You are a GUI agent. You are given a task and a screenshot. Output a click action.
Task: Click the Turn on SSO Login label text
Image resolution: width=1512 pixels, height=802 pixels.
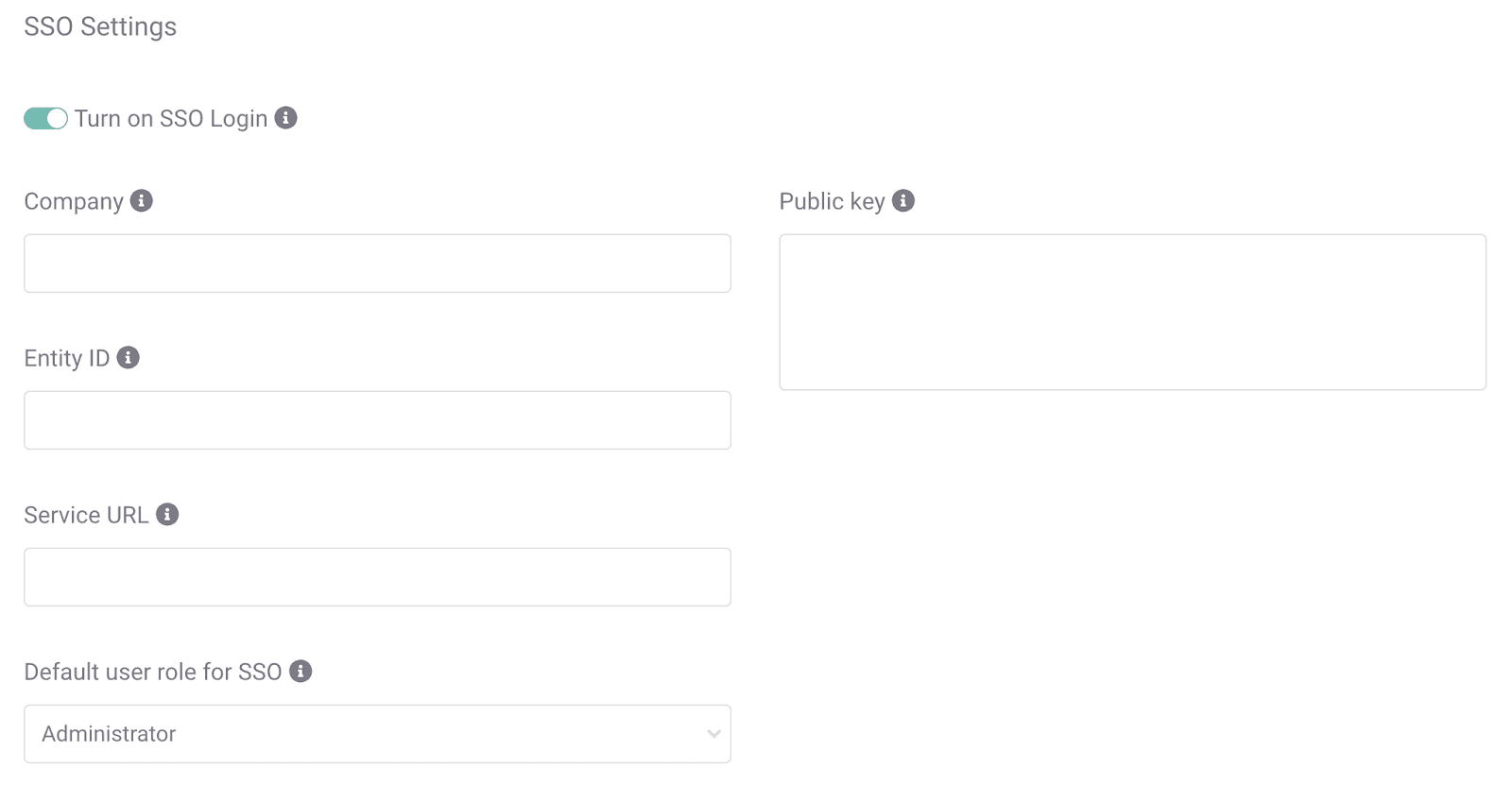click(171, 119)
